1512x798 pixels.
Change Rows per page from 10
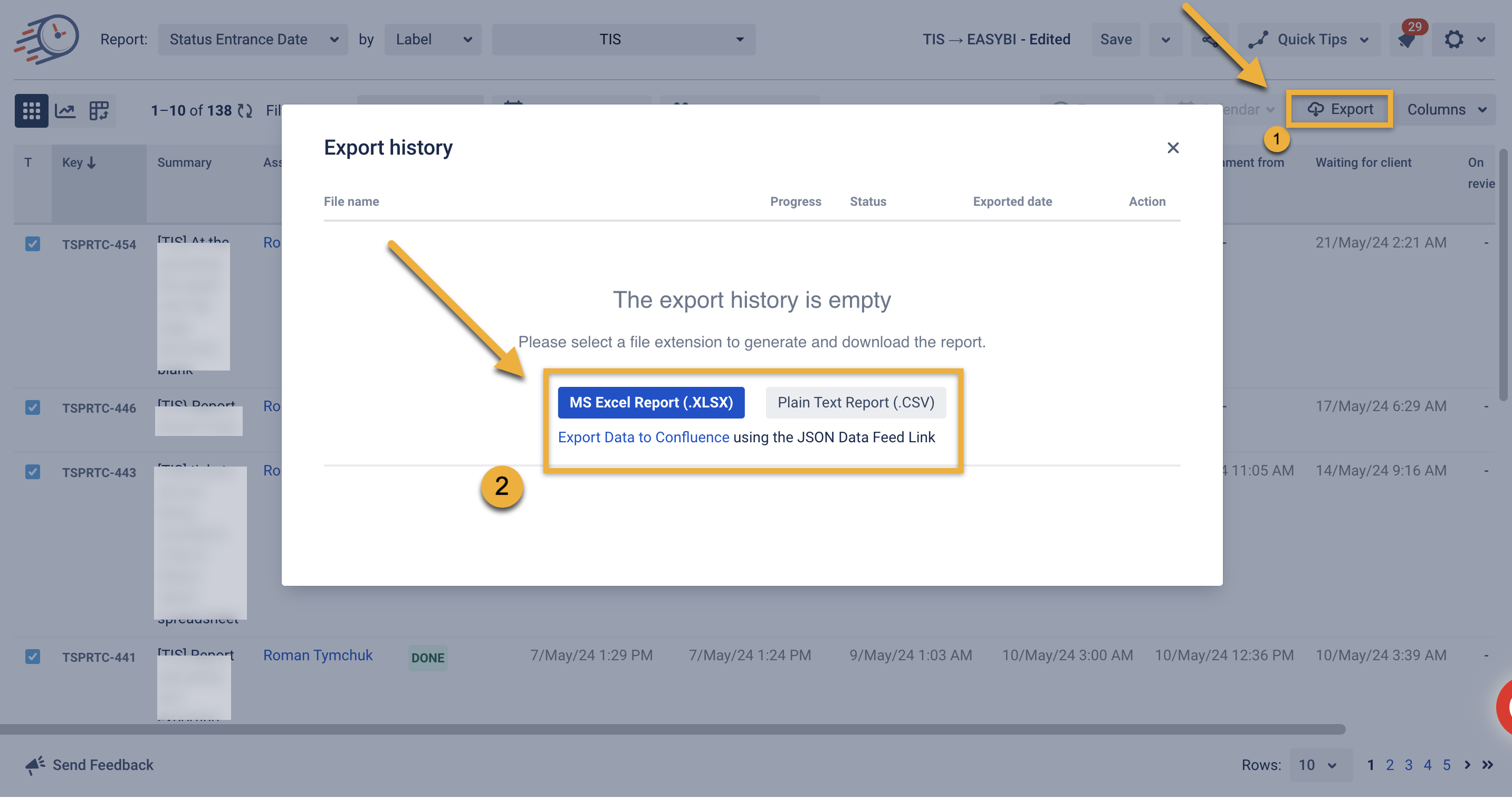point(1320,765)
